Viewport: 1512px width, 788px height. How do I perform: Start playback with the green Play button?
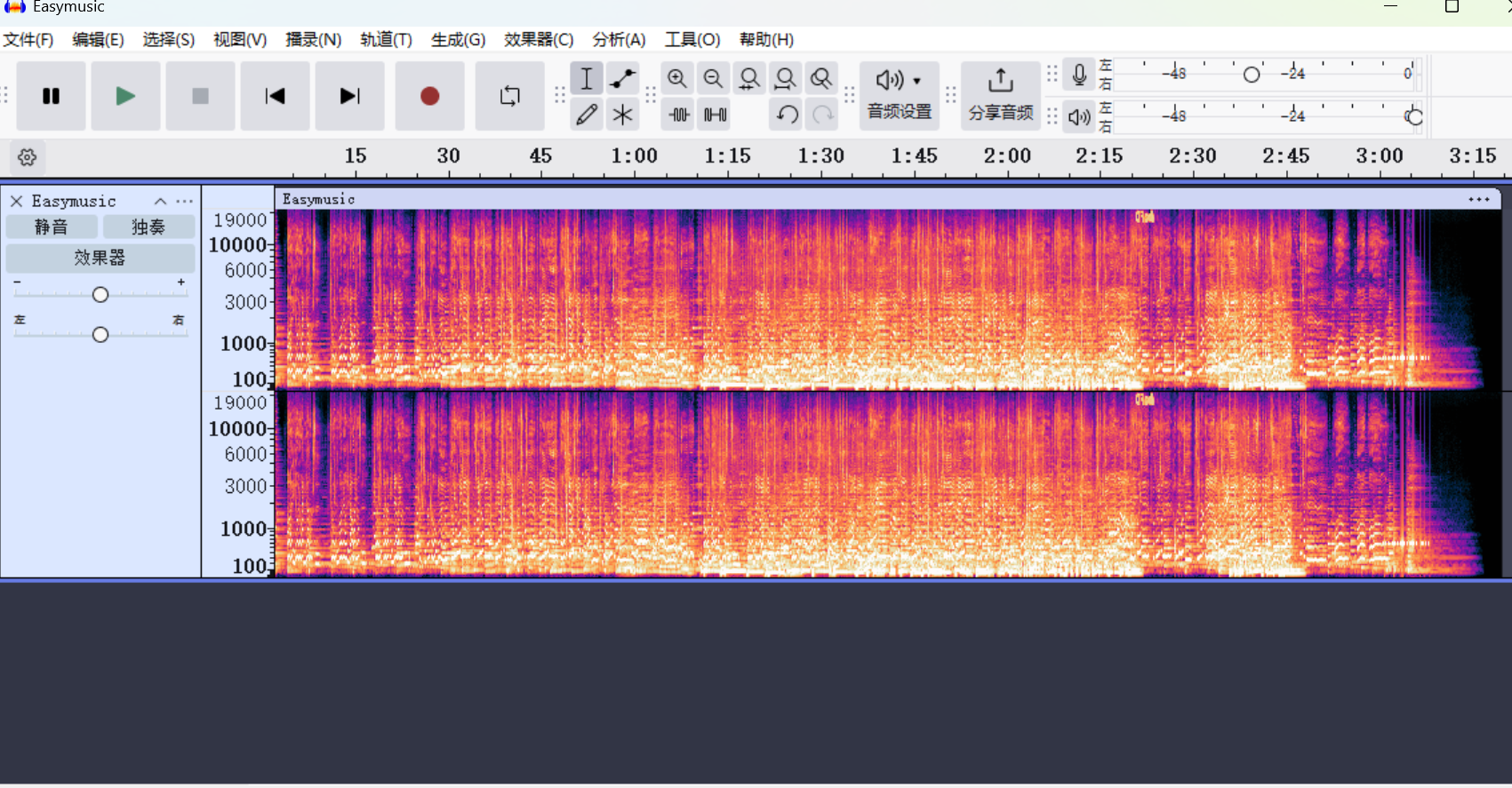126,96
